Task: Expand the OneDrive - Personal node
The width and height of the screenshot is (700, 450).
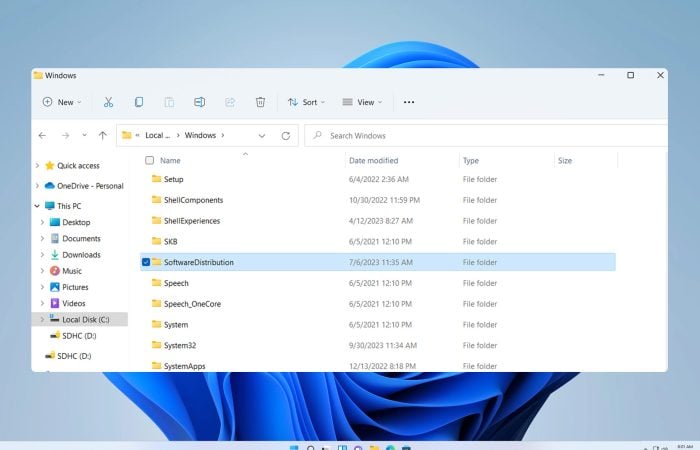Action: point(37,186)
